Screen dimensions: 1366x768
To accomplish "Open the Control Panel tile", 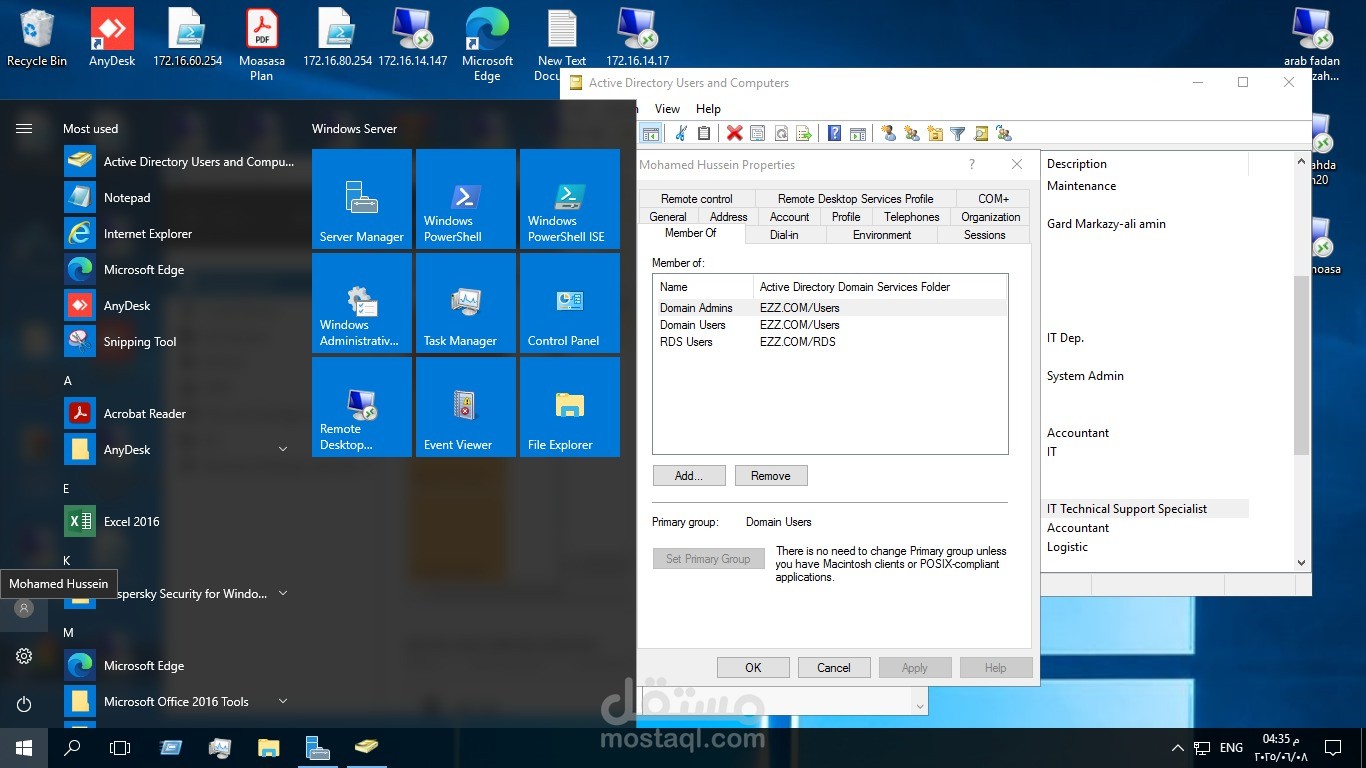I will (x=570, y=303).
